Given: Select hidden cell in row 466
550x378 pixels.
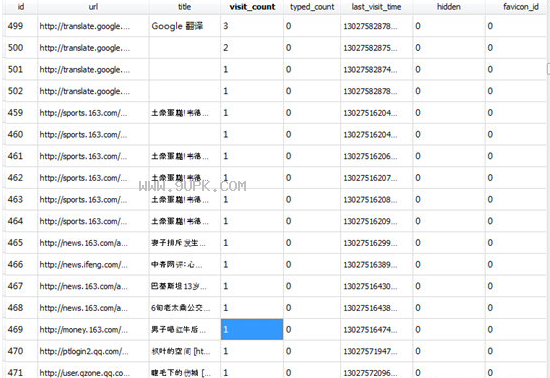Looking at the screenshot, I should tap(449, 265).
